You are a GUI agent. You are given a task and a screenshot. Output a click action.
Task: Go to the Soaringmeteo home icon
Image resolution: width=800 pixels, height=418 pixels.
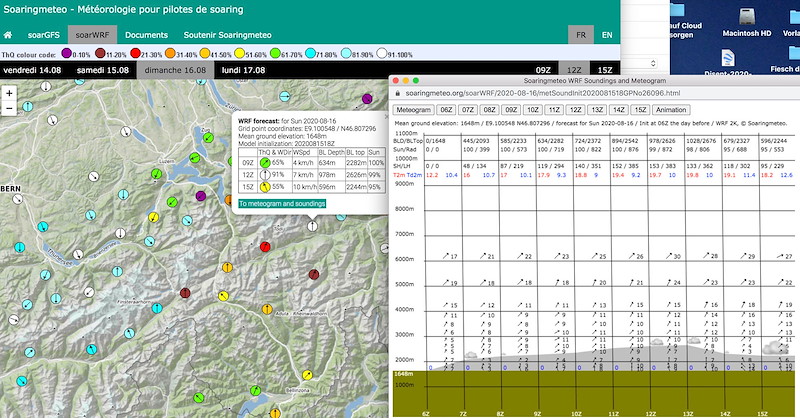[x=8, y=35]
